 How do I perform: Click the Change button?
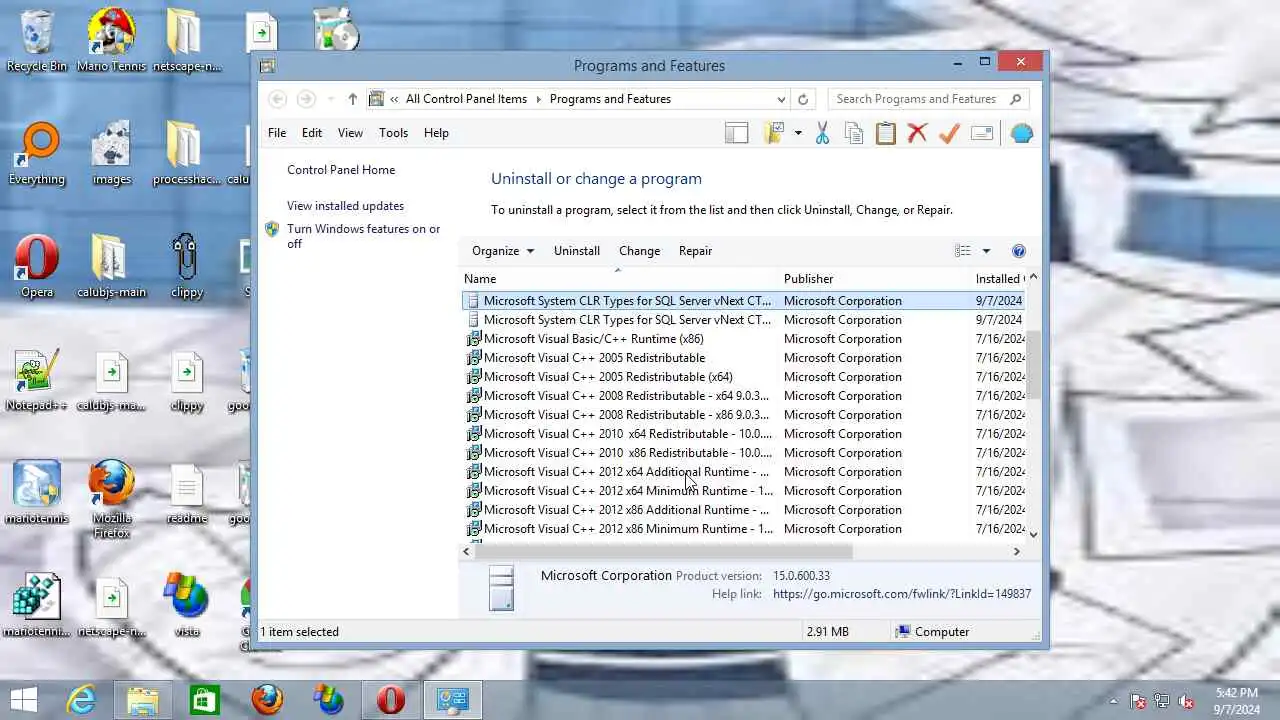[x=639, y=251]
